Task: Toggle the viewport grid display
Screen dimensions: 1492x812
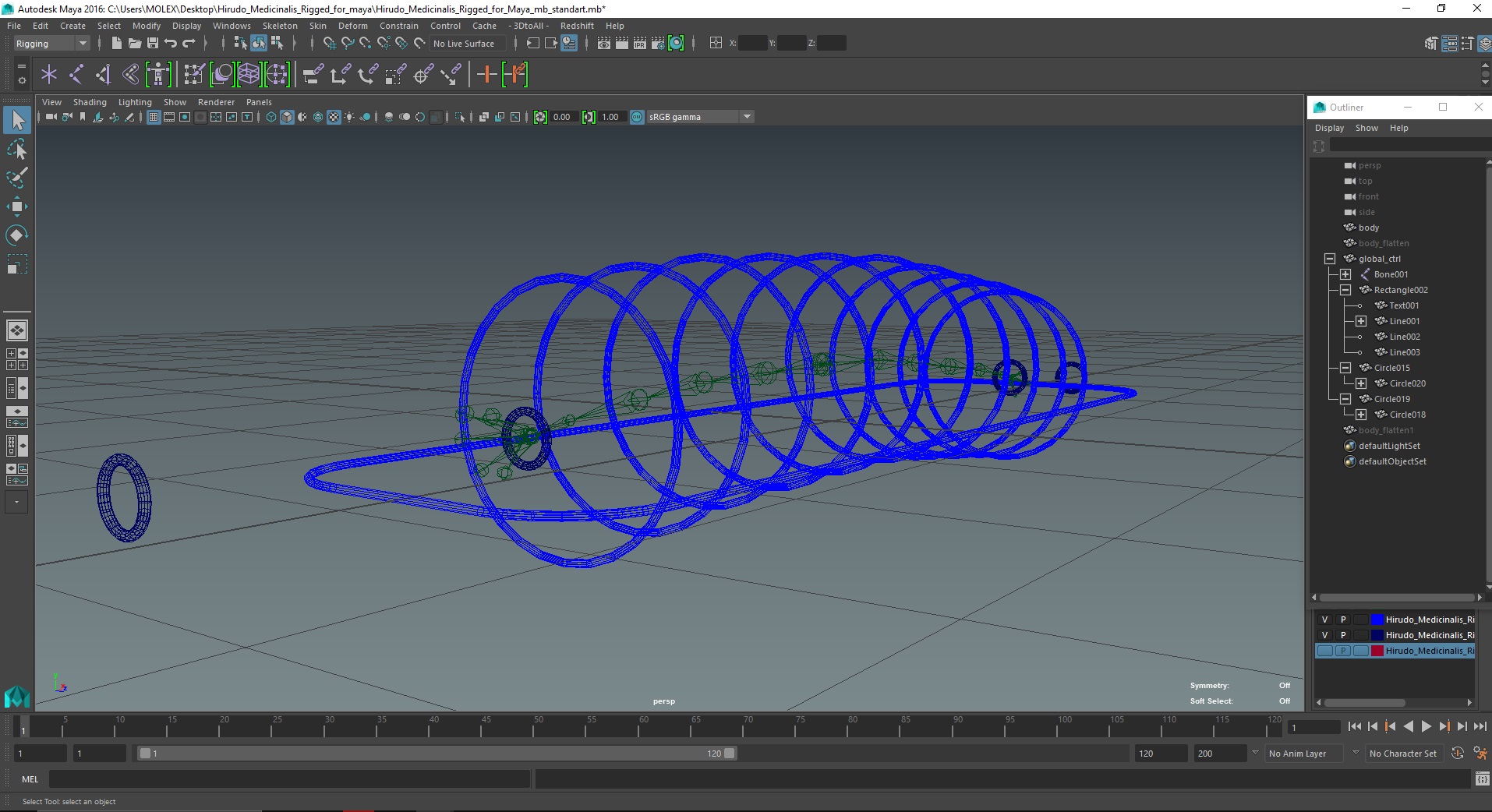Action: 154,117
